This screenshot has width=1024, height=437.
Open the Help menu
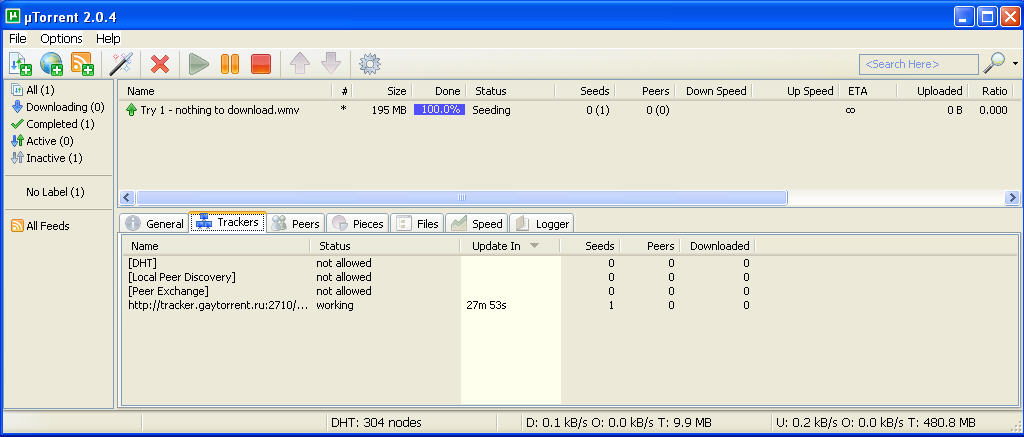tap(108, 39)
